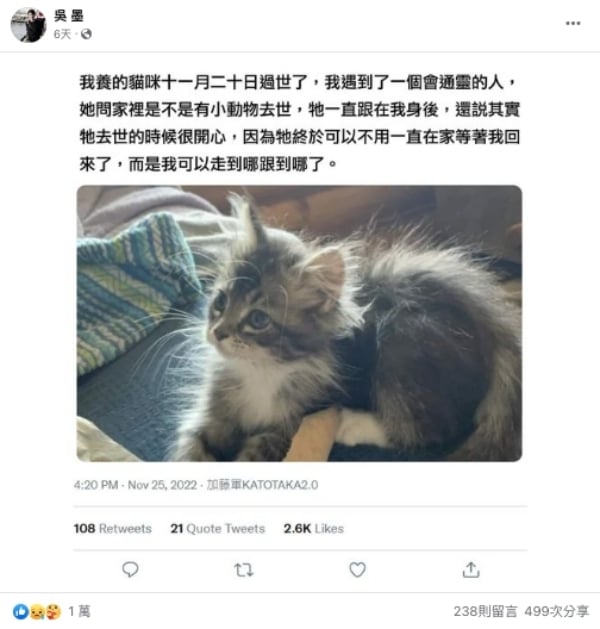600x629 pixels.
Task: Click the globe public privacy icon
Action: pos(86,34)
